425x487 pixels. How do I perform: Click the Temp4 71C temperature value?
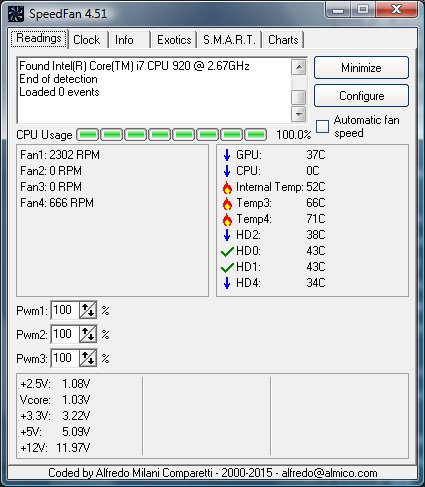[x=316, y=219]
